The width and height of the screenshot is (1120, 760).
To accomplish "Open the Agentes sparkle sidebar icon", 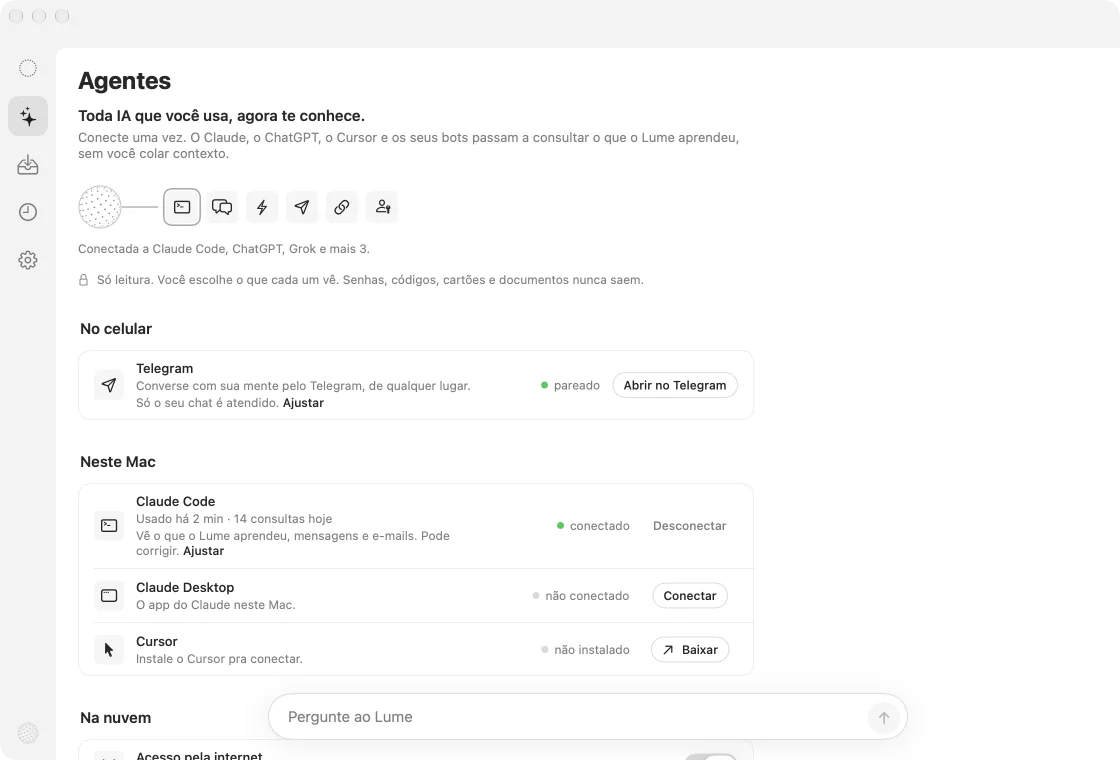I will coord(28,116).
